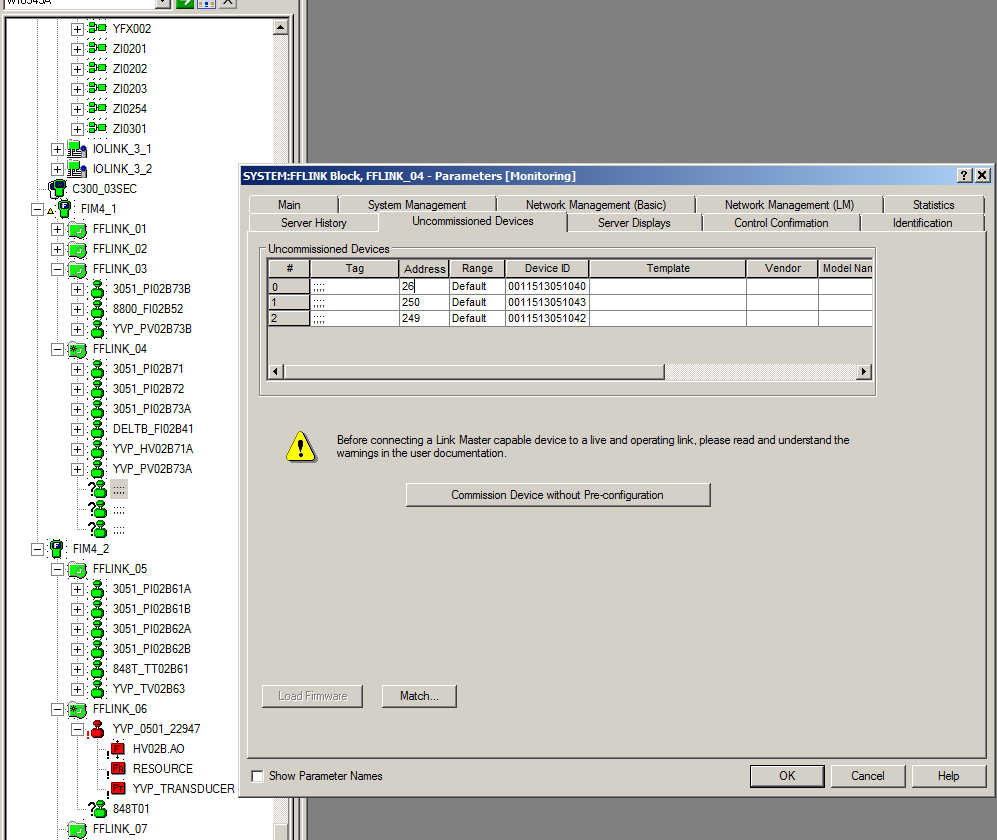Image resolution: width=997 pixels, height=840 pixels.
Task: Click the Address field containing 26
Action: coord(424,285)
